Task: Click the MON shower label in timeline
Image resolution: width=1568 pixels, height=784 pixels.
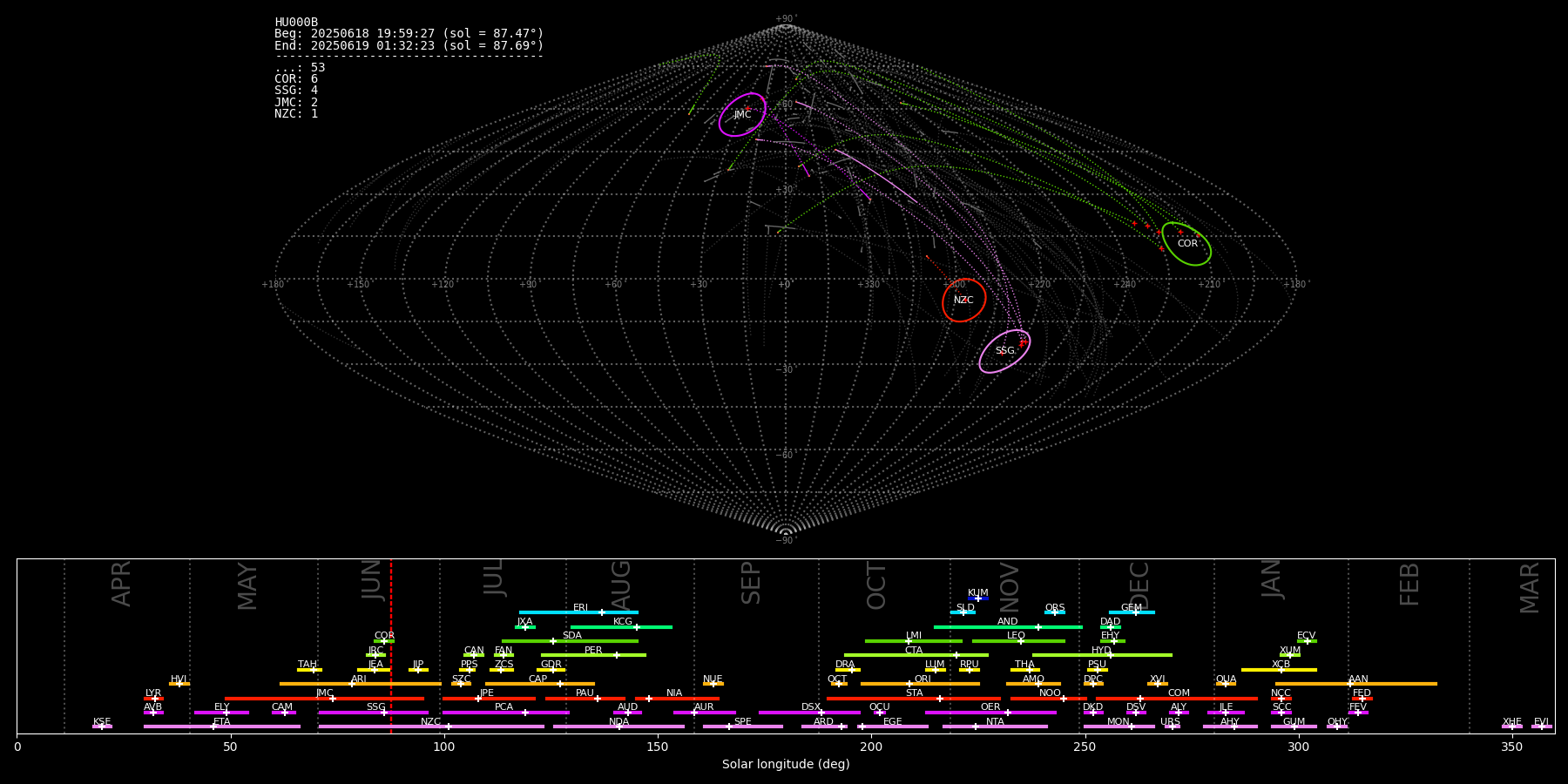Action: [x=1119, y=722]
